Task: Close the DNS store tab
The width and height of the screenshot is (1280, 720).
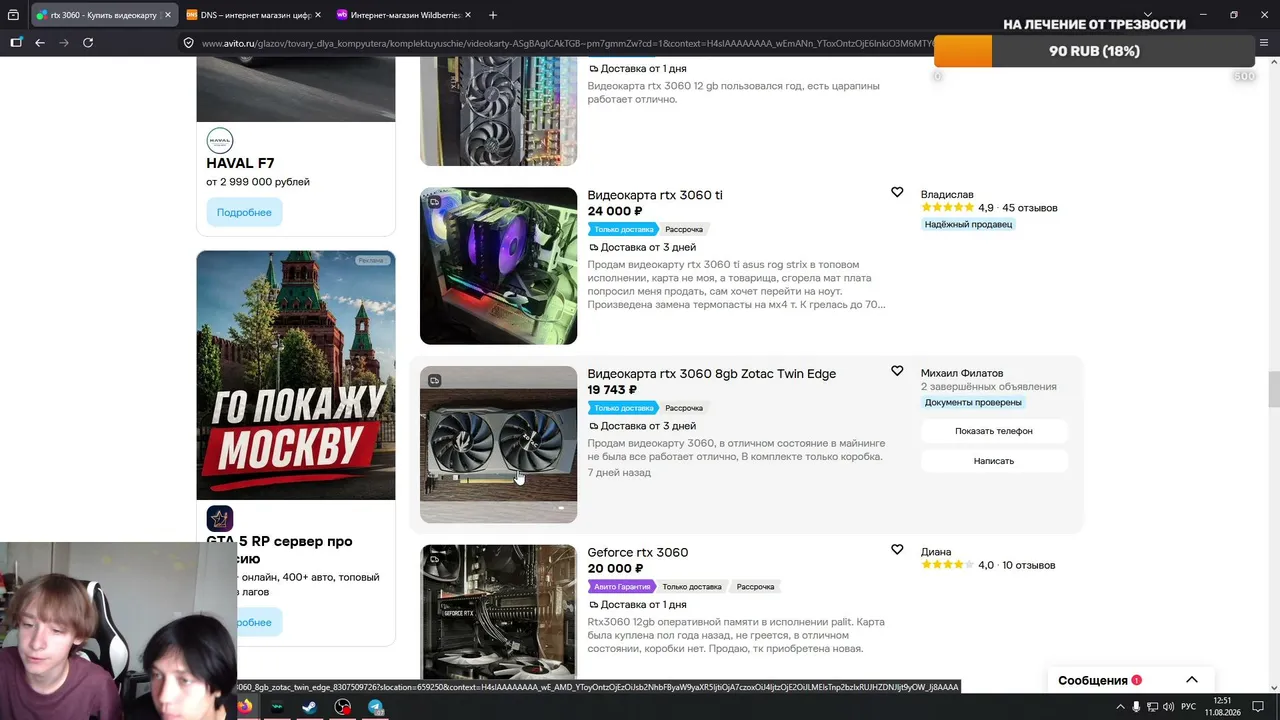Action: click(319, 15)
